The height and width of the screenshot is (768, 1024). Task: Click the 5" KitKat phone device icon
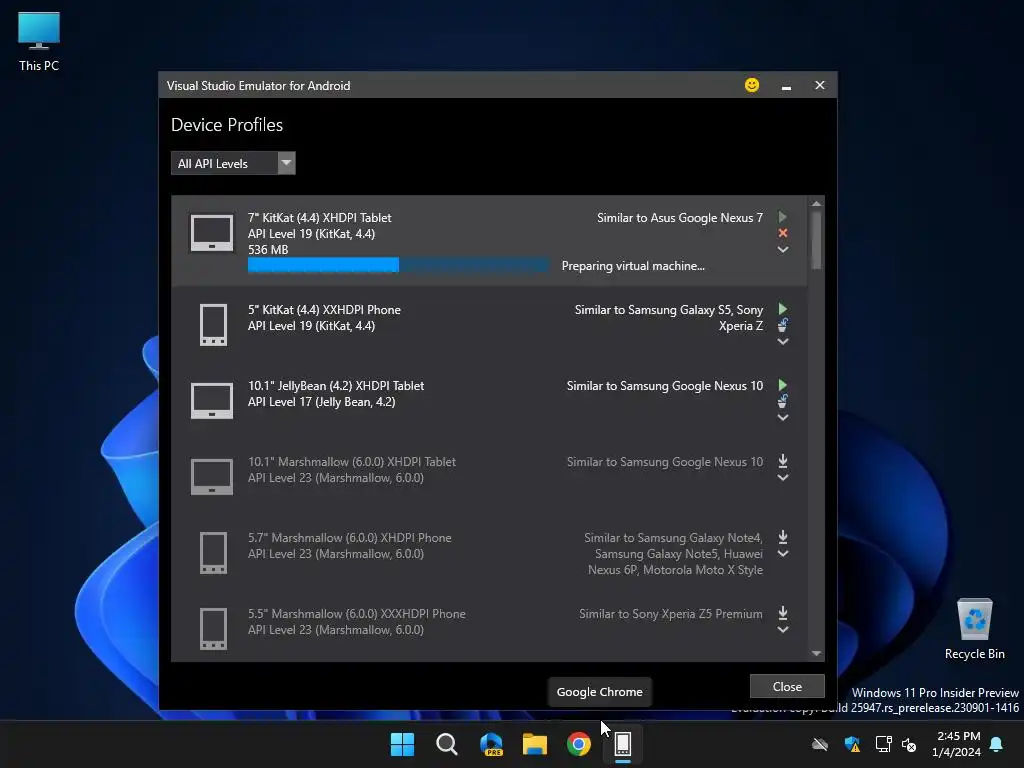[214, 325]
